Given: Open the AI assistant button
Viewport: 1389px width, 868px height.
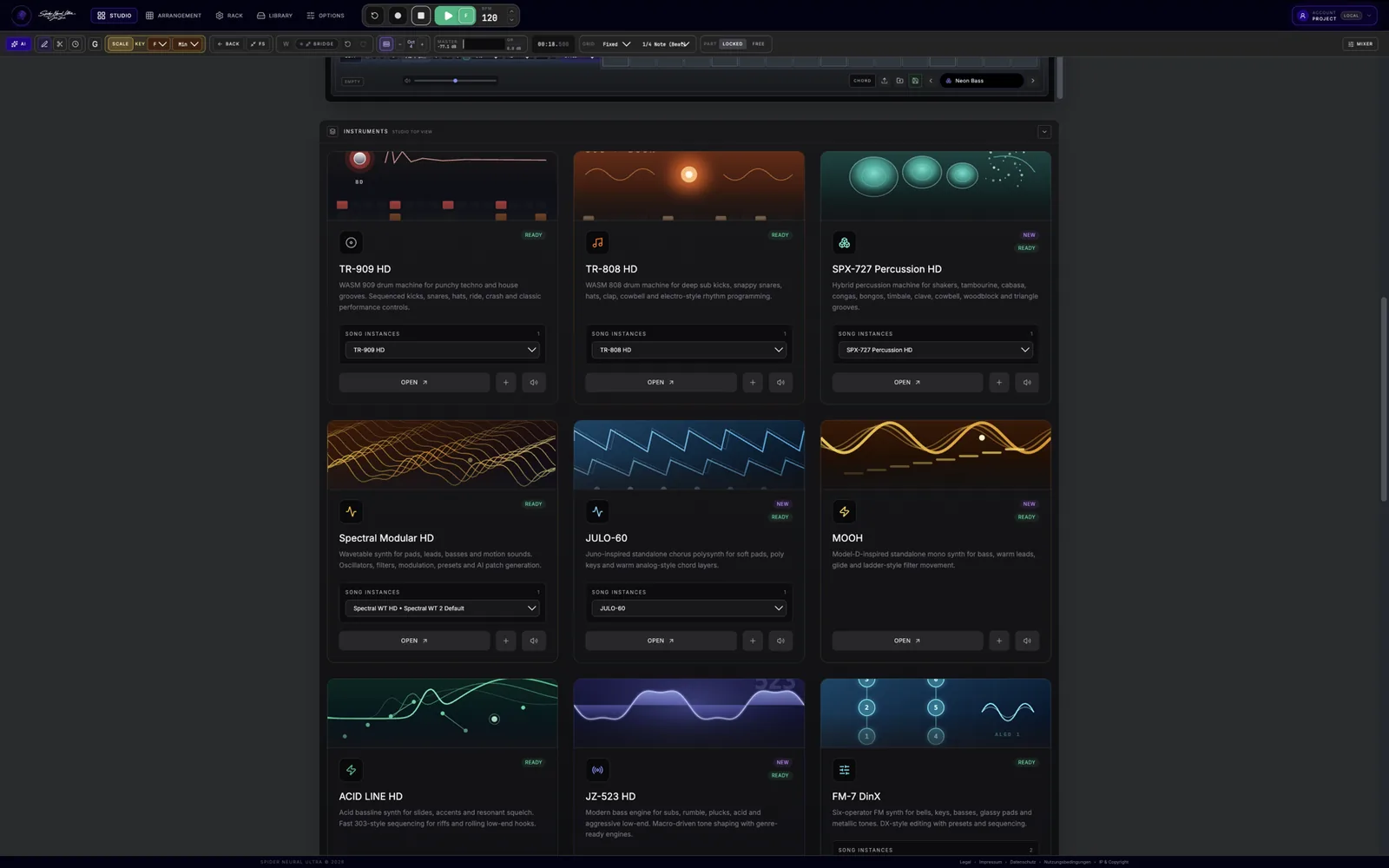Looking at the screenshot, I should click(19, 43).
